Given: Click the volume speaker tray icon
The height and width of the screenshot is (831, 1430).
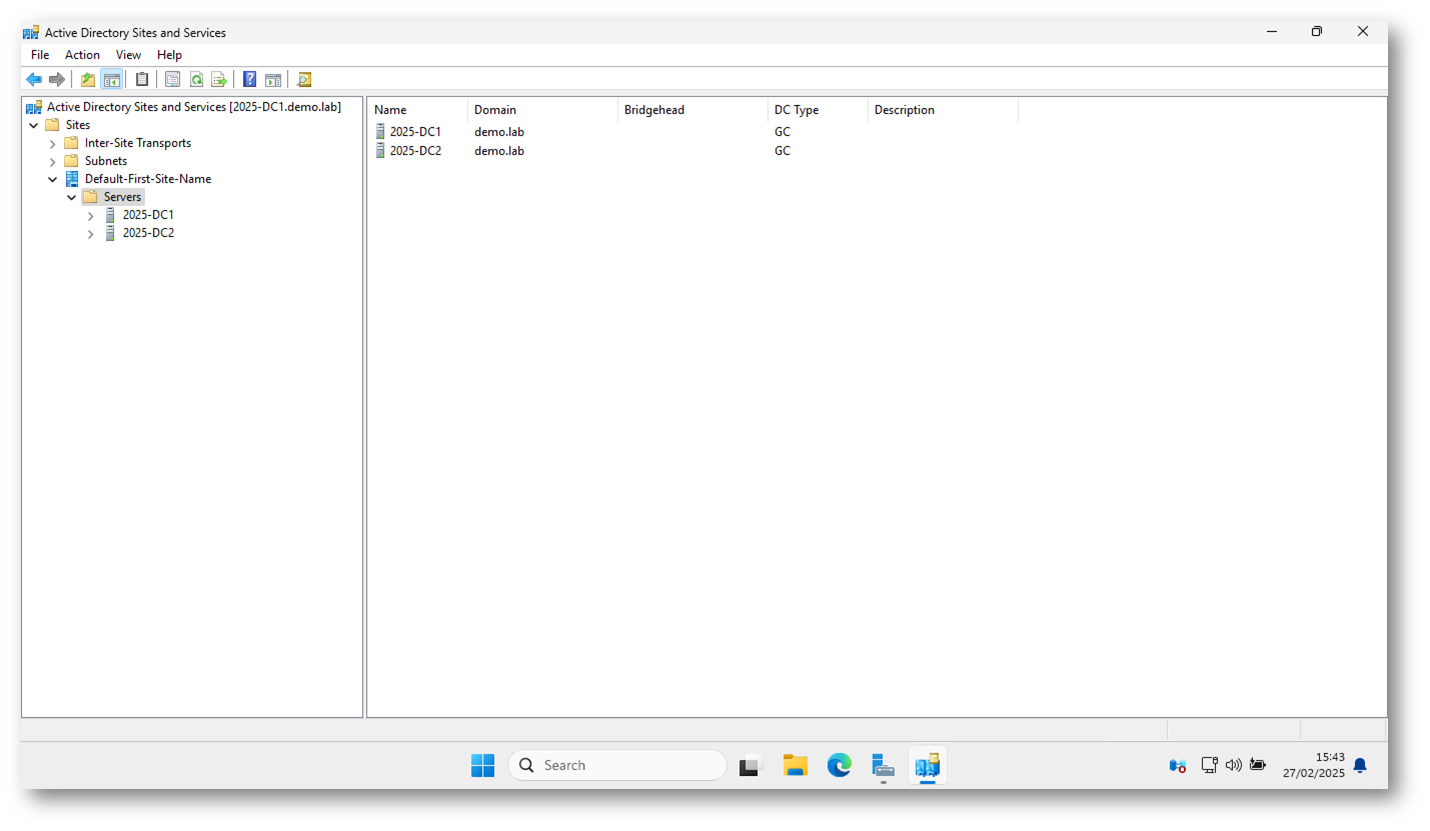Looking at the screenshot, I should [1233, 766].
